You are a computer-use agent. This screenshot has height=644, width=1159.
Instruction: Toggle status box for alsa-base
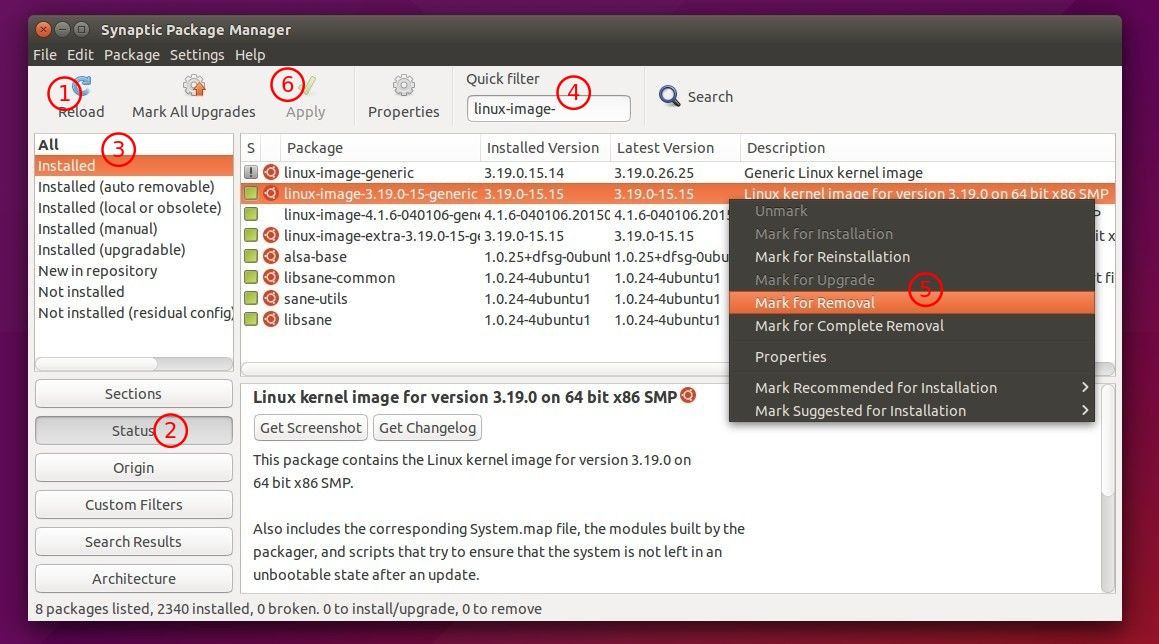point(251,257)
